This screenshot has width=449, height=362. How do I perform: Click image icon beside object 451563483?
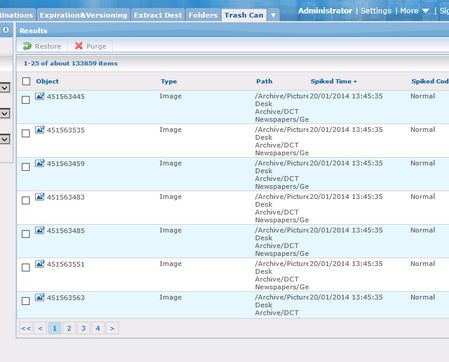pyautogui.click(x=40, y=197)
